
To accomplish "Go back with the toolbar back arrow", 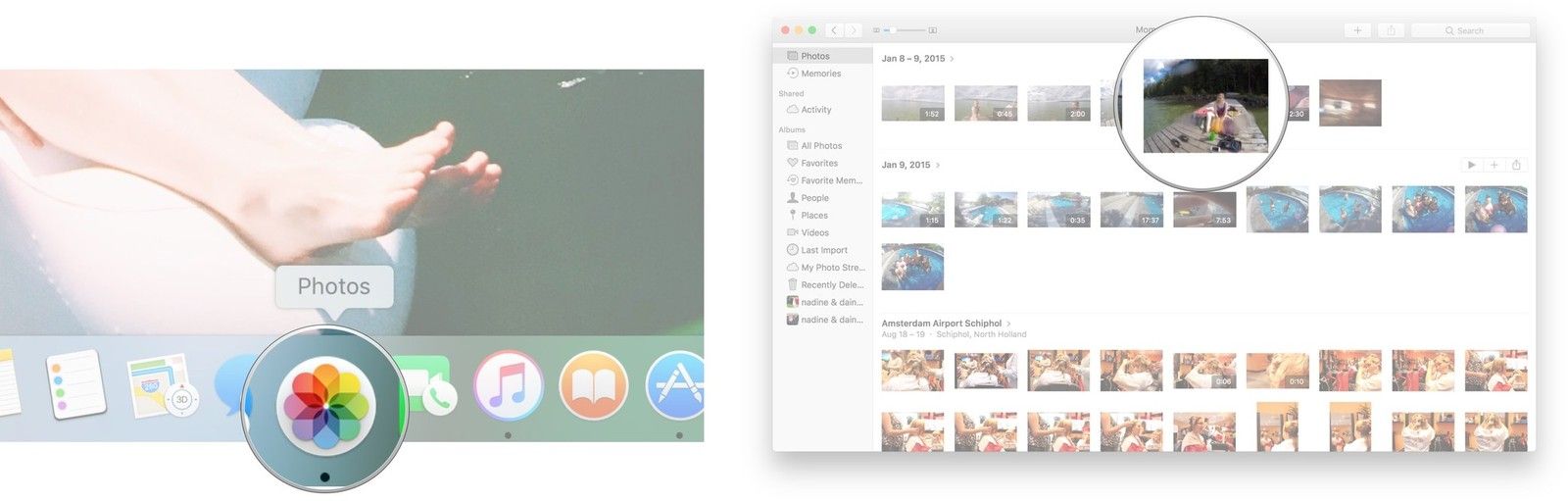I will [x=834, y=30].
